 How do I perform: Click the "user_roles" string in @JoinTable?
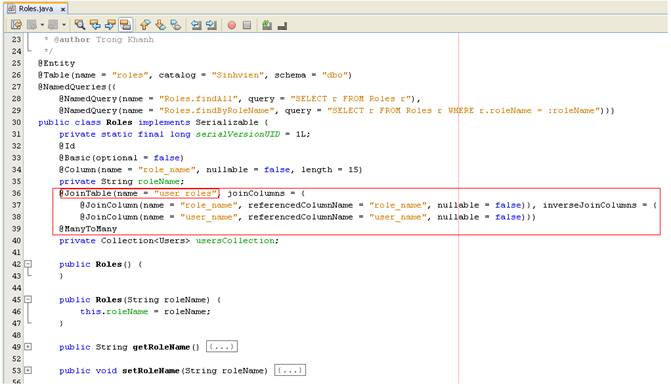[186, 194]
